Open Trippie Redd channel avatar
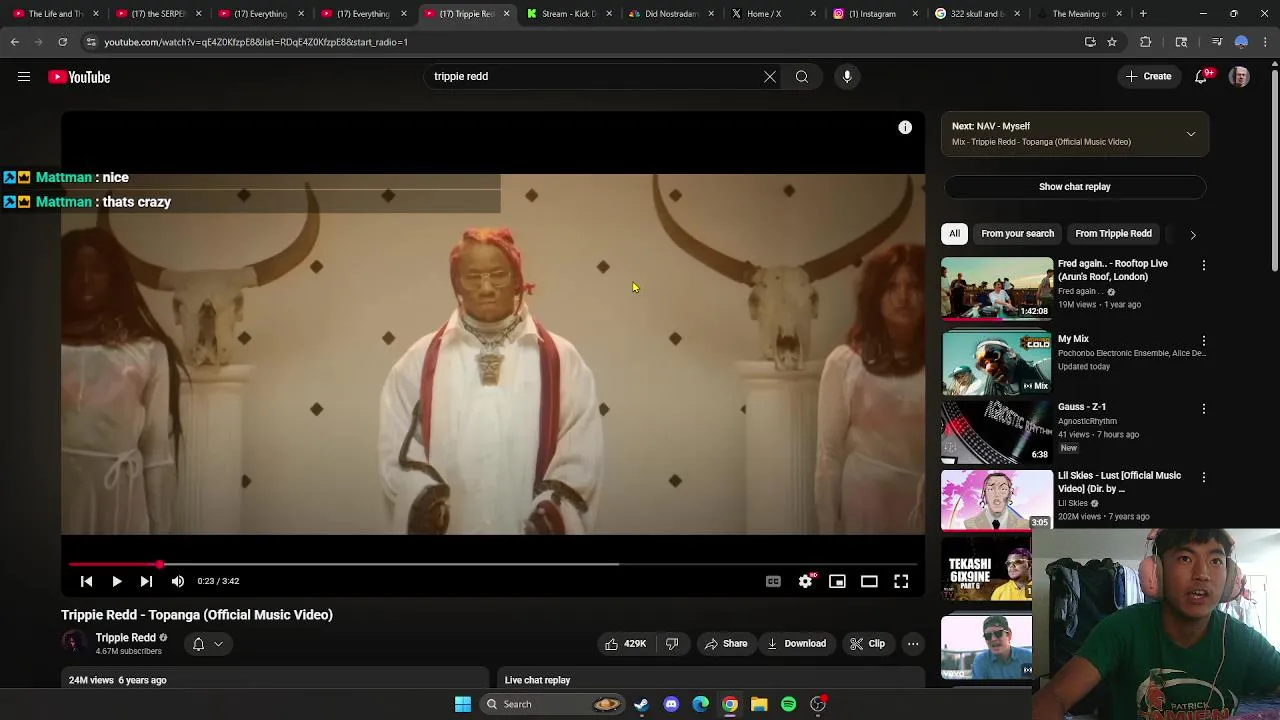 (73, 643)
